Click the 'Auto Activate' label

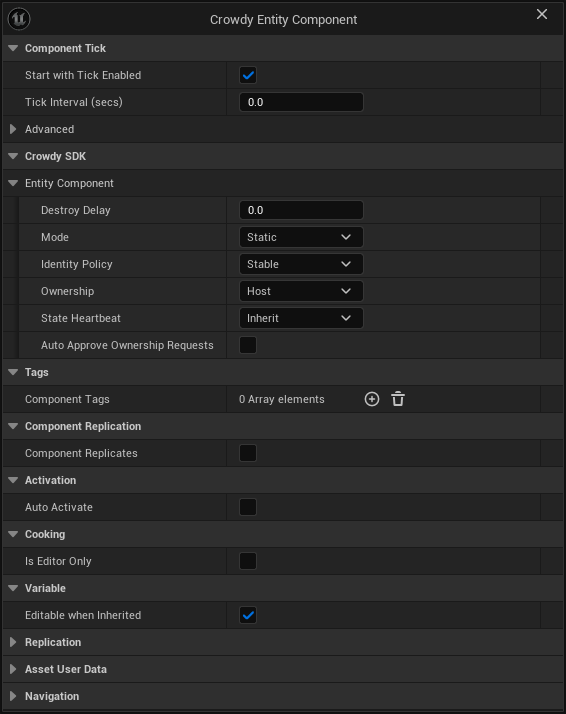coord(59,507)
